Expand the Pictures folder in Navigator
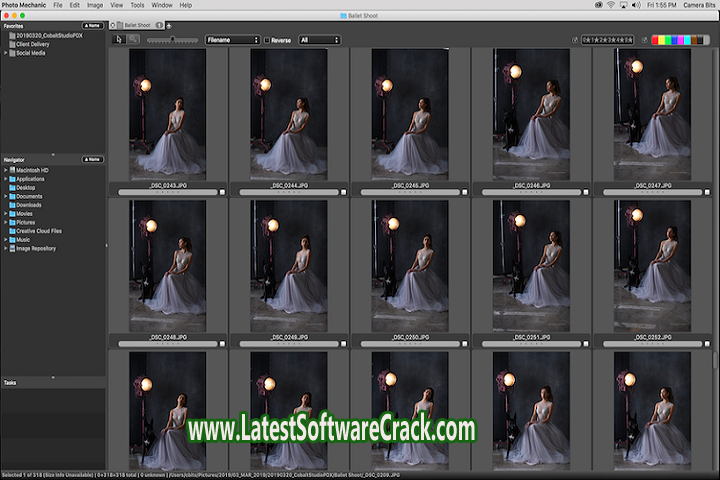Viewport: 720px width, 480px height. tap(5, 222)
